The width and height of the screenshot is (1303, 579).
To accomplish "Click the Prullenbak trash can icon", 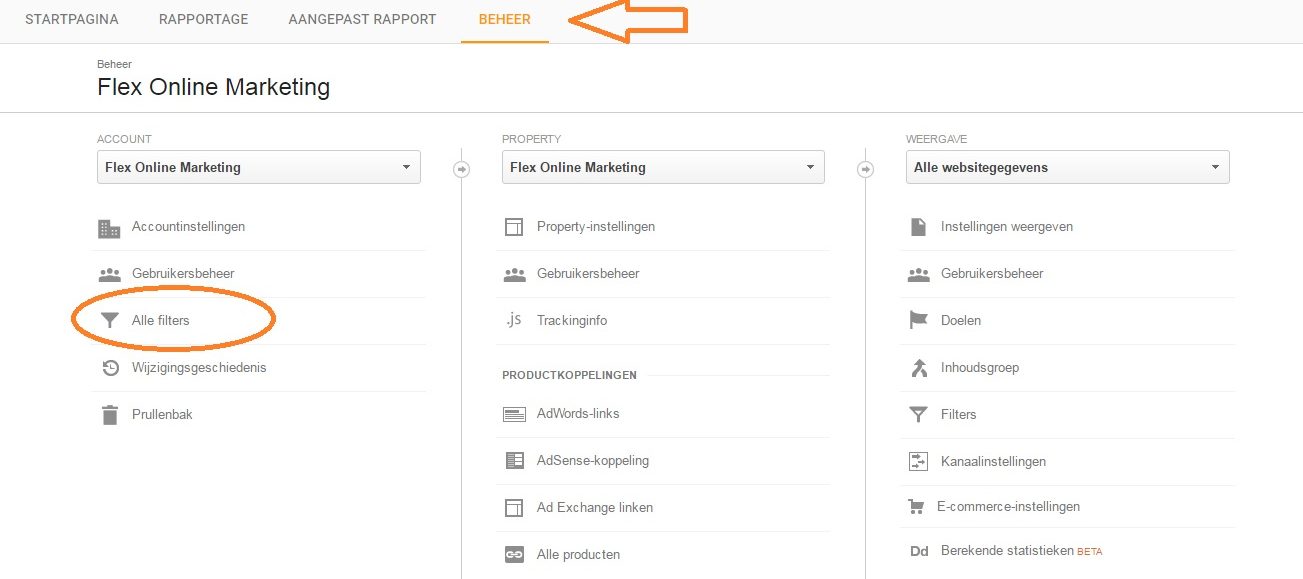I will pos(110,414).
